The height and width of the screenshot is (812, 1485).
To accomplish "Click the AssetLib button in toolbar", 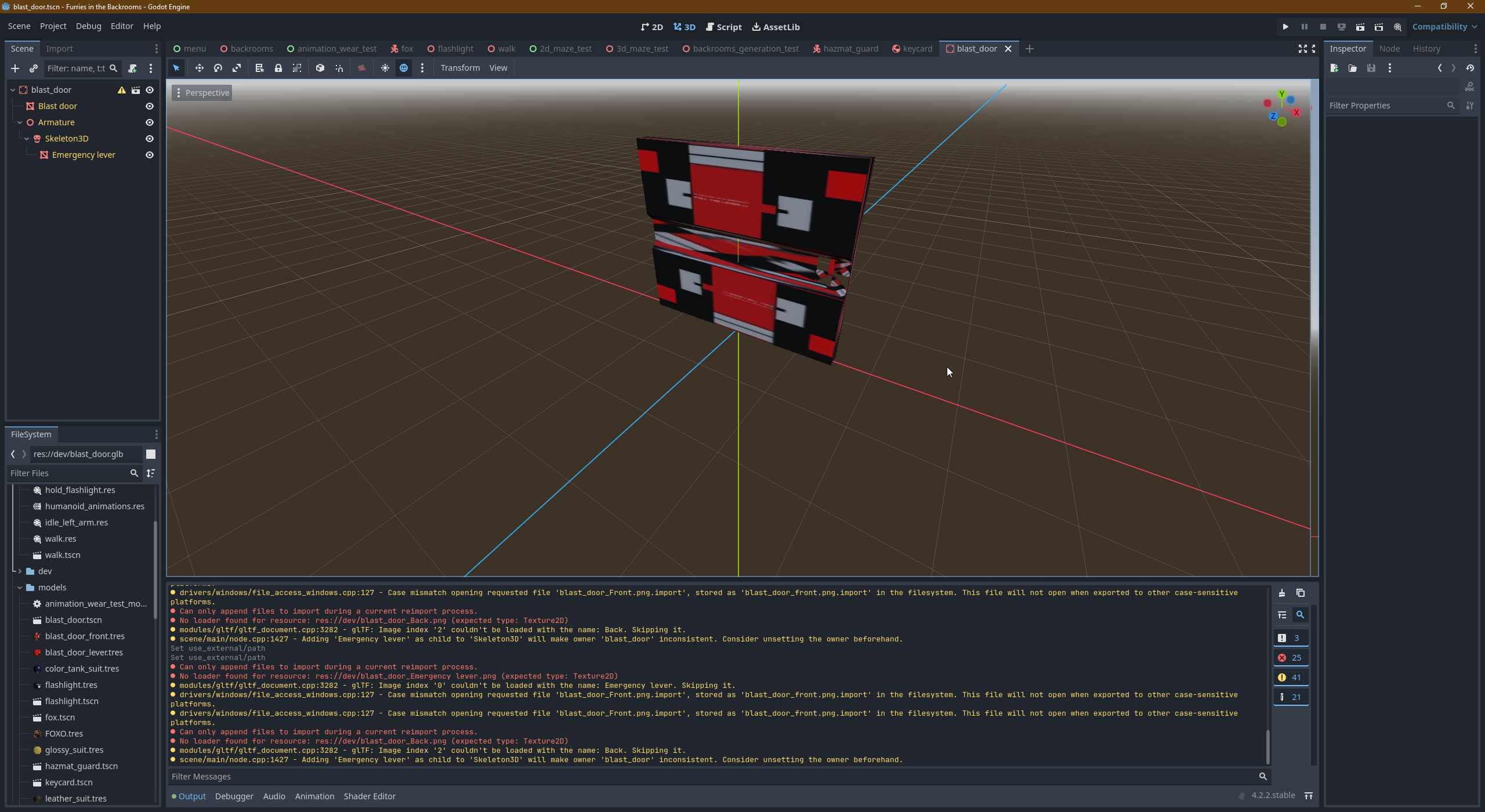I will (779, 27).
